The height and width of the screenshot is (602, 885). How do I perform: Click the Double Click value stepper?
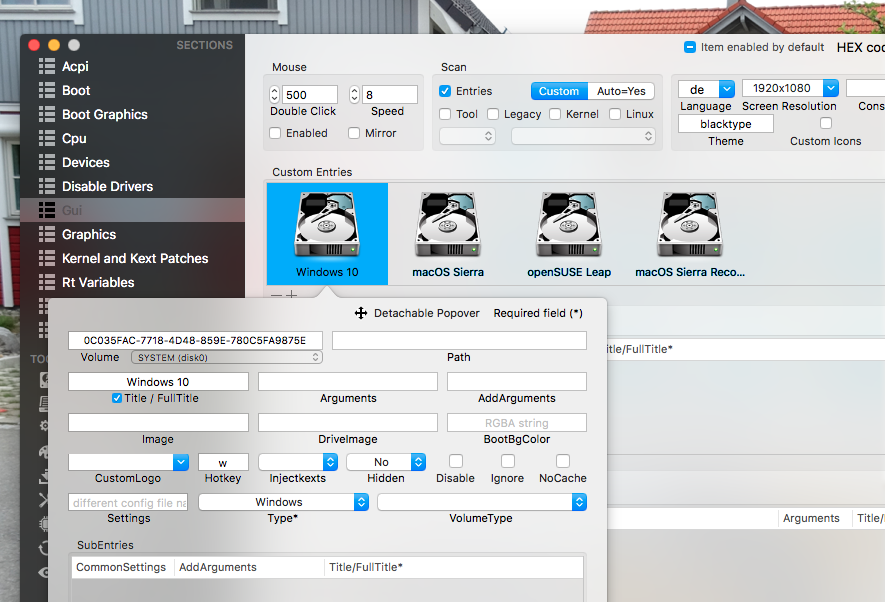pos(275,94)
